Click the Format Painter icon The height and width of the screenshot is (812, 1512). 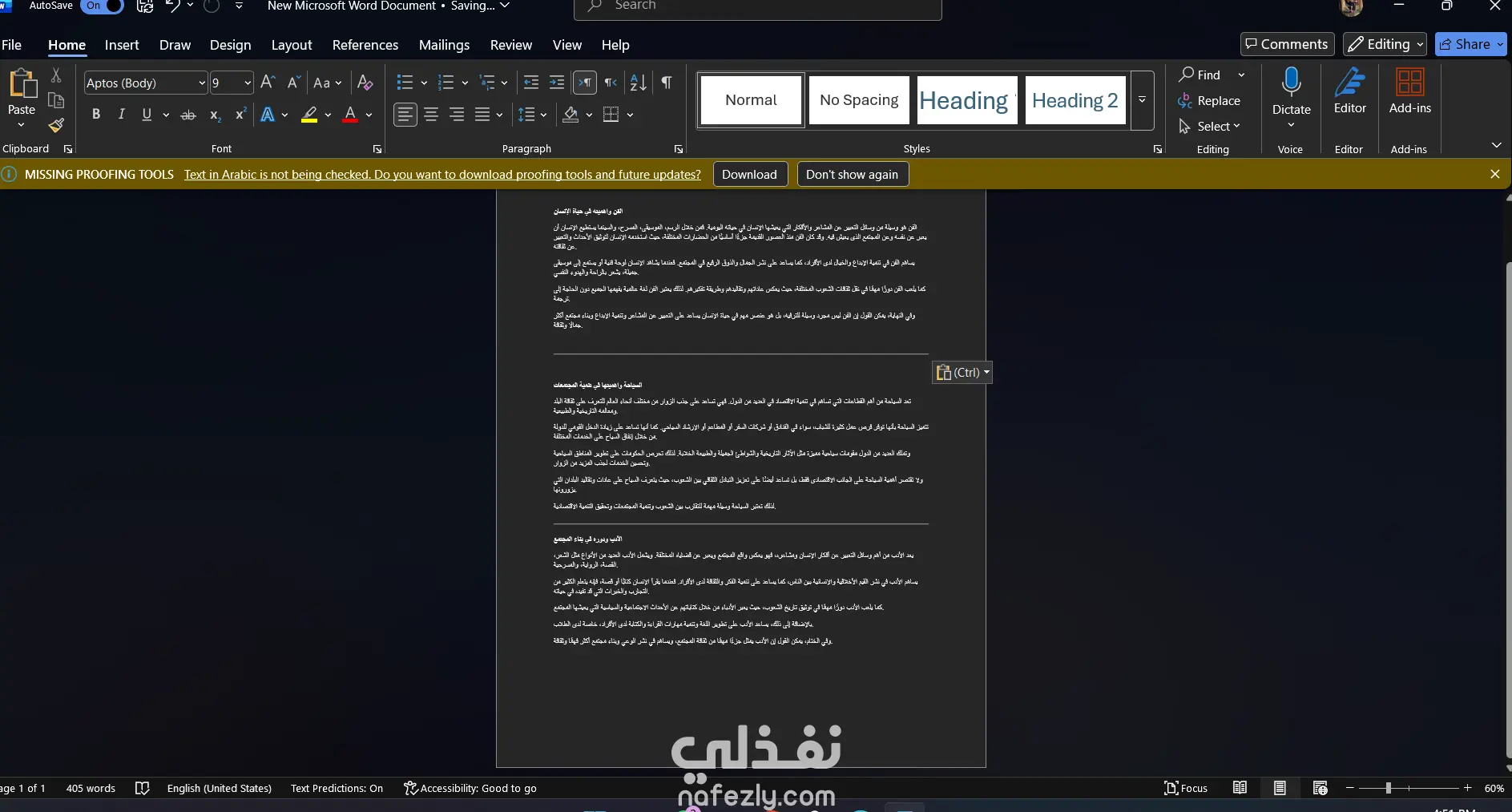tap(56, 125)
